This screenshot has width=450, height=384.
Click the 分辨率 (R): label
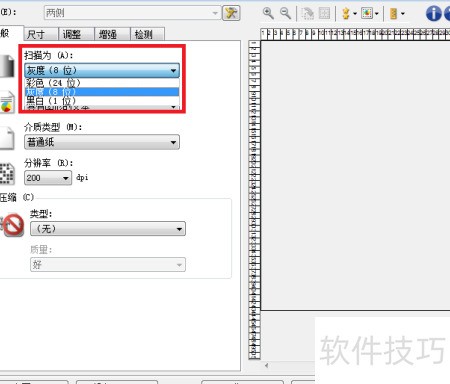[x=48, y=163]
